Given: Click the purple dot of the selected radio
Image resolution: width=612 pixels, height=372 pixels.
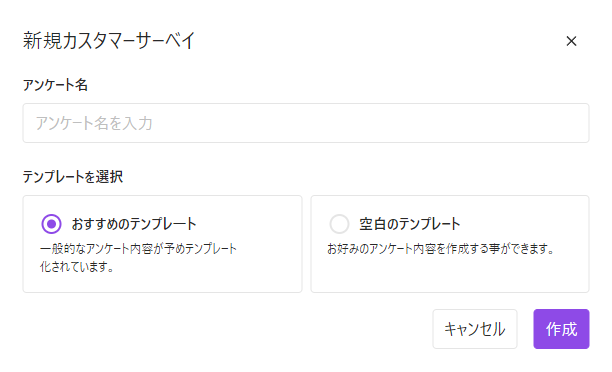Looking at the screenshot, I should [51, 224].
